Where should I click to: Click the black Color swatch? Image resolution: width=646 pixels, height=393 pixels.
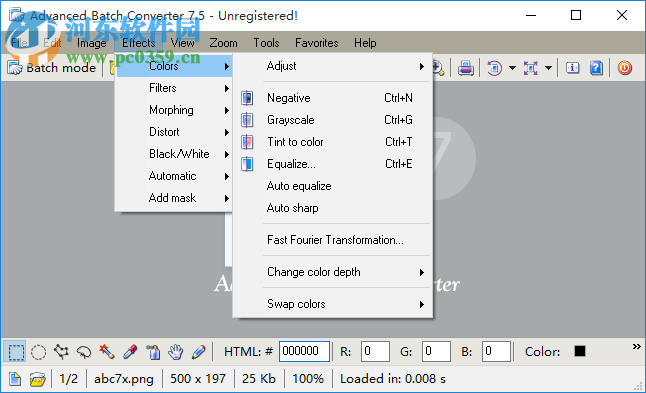point(580,351)
